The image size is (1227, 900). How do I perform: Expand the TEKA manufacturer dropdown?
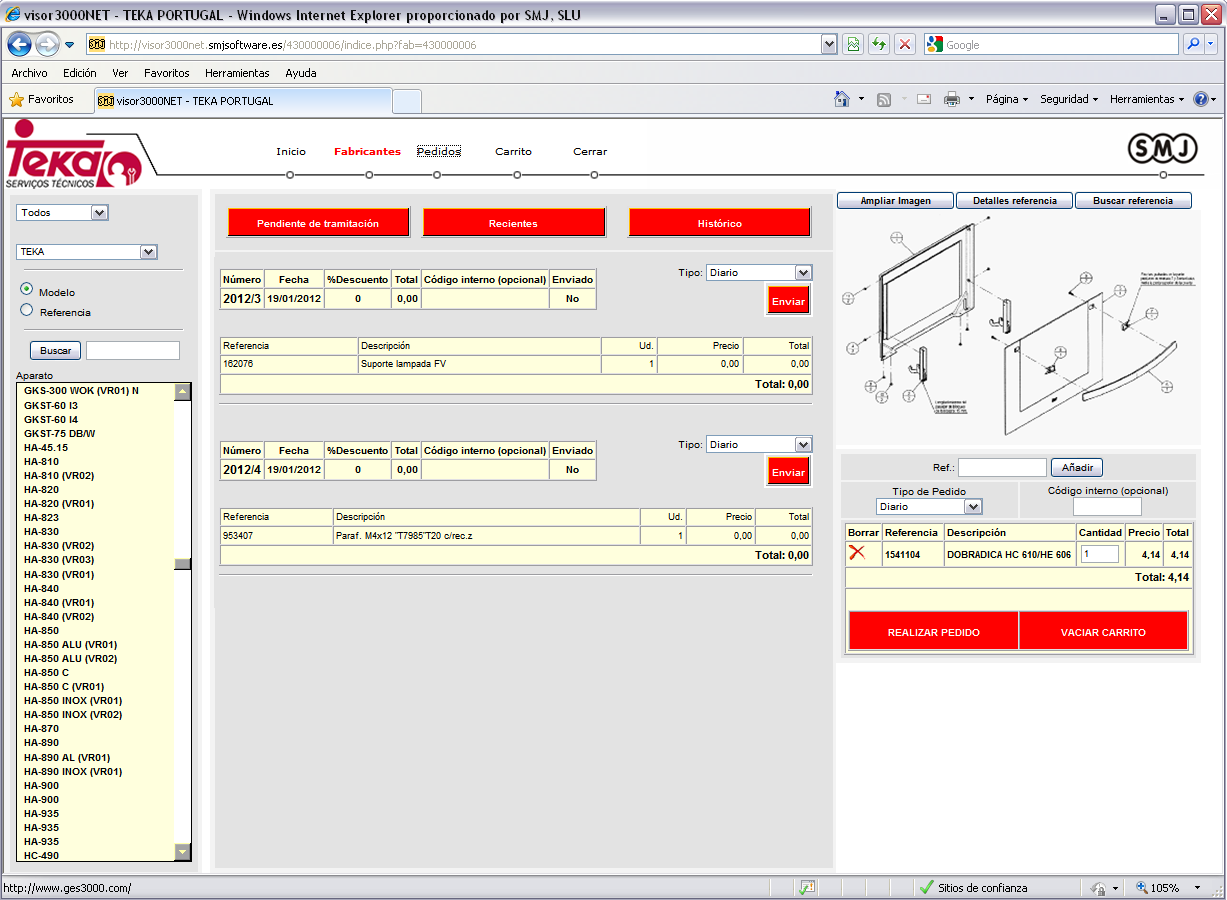(x=87, y=252)
